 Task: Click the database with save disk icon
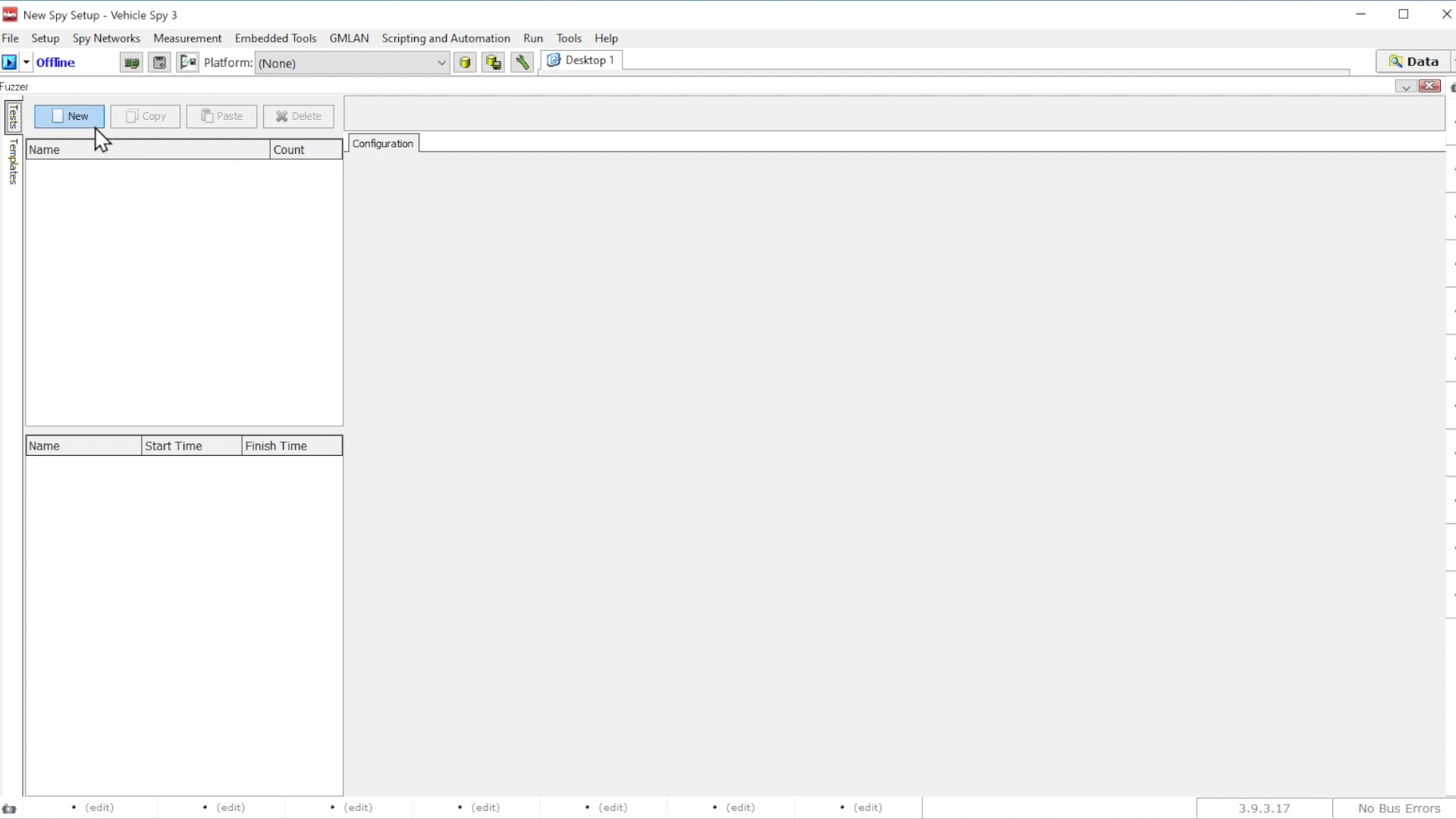click(494, 63)
